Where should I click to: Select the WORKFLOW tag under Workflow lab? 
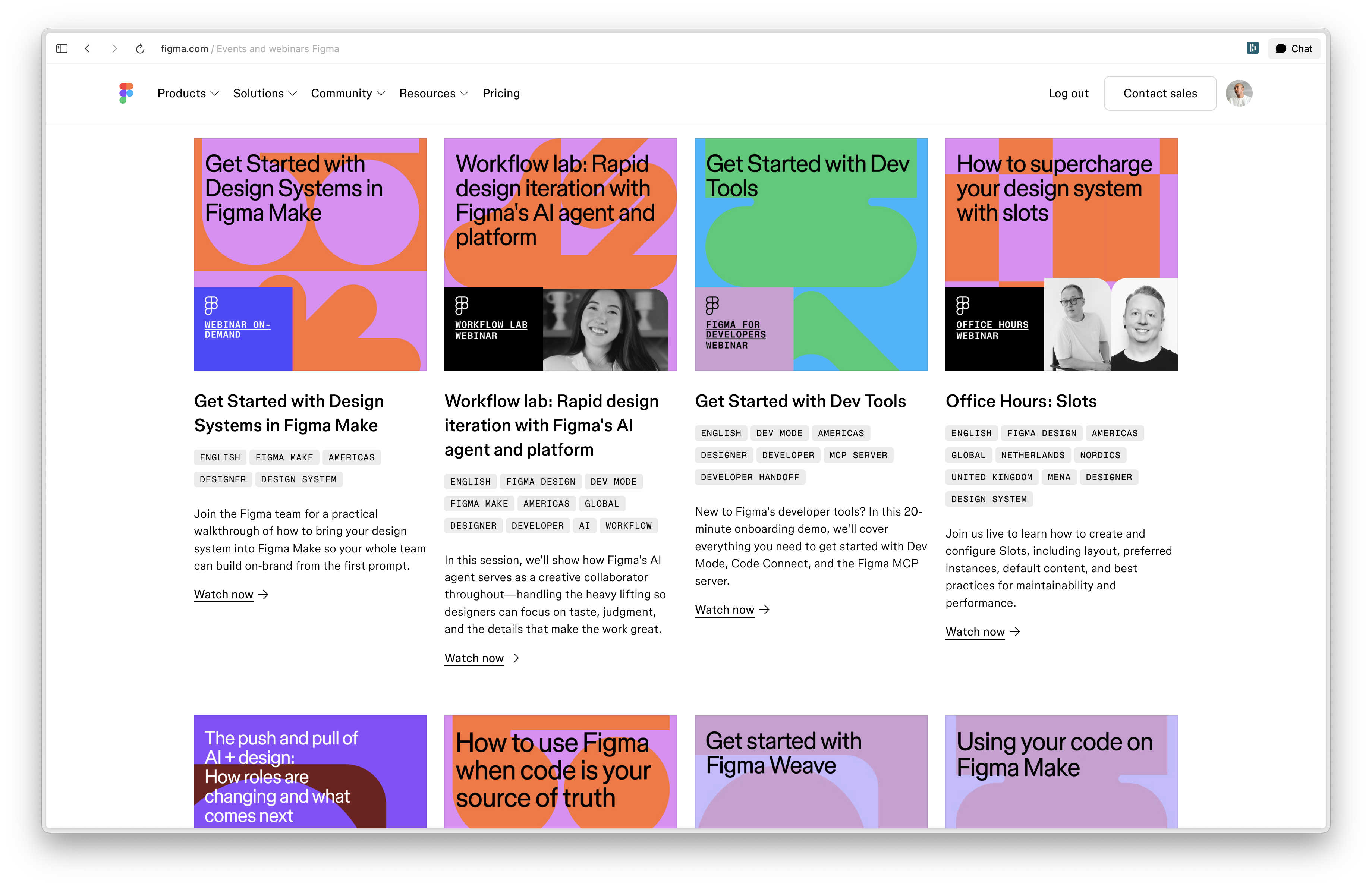click(x=628, y=526)
